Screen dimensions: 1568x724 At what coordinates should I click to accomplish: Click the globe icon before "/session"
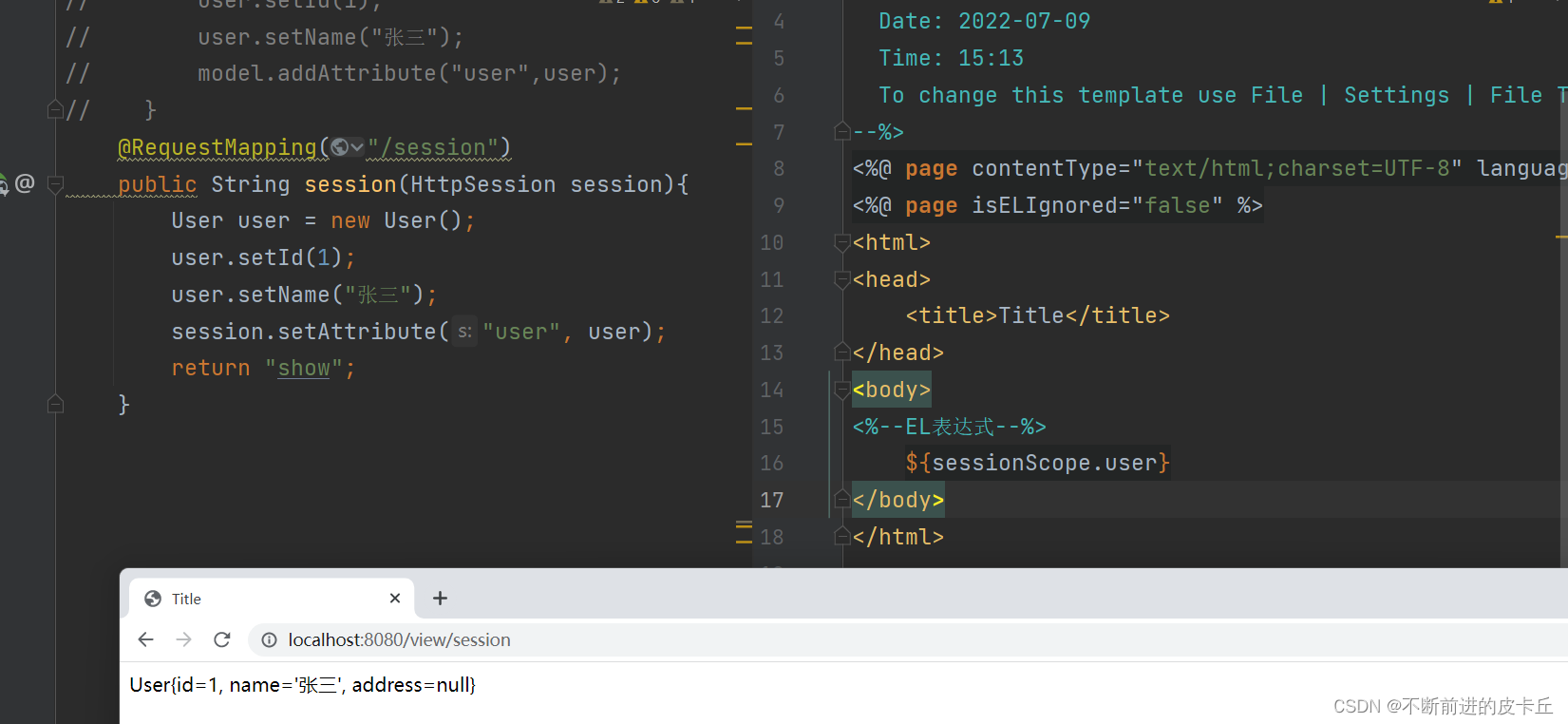pyautogui.click(x=339, y=147)
